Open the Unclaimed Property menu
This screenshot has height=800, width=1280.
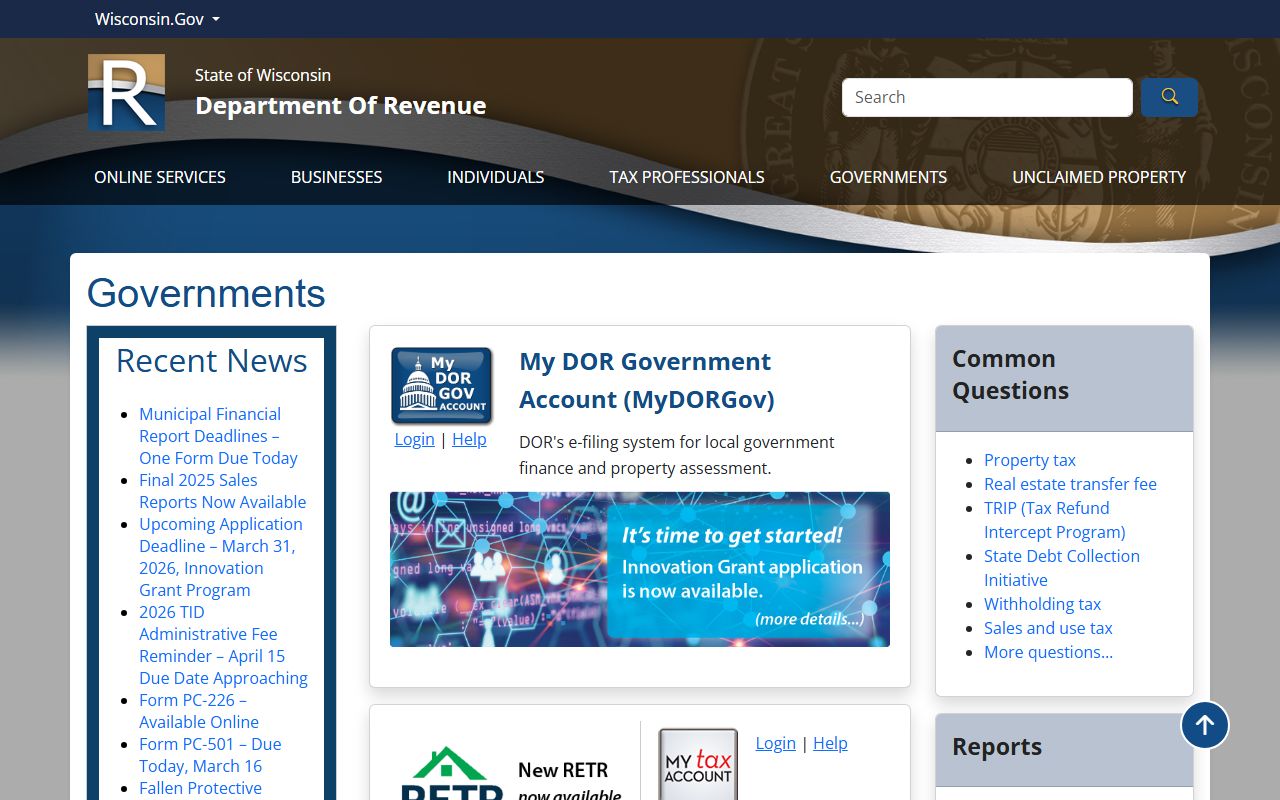pyautogui.click(x=1099, y=177)
